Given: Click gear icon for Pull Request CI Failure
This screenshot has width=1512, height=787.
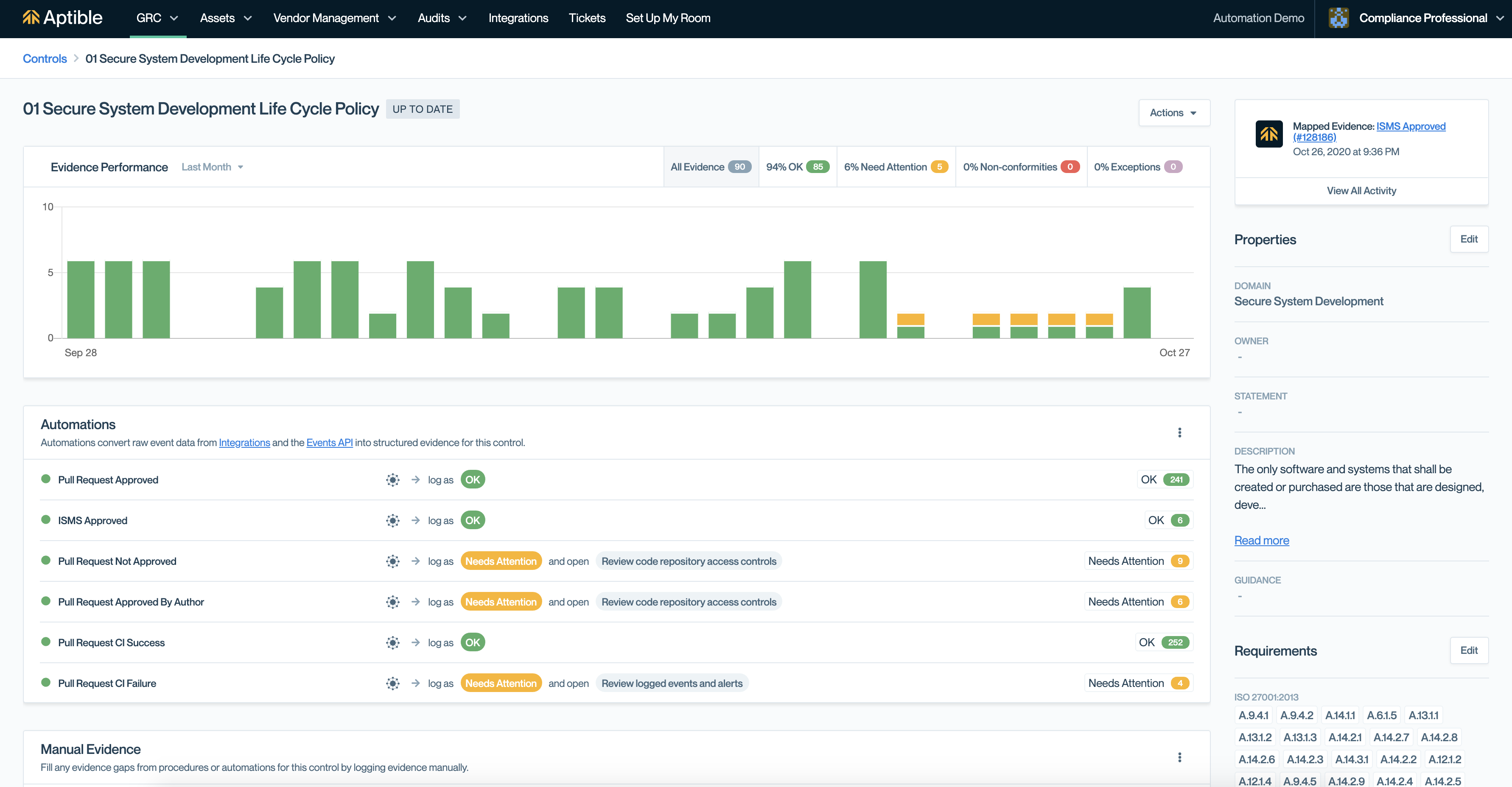Looking at the screenshot, I should click(393, 683).
